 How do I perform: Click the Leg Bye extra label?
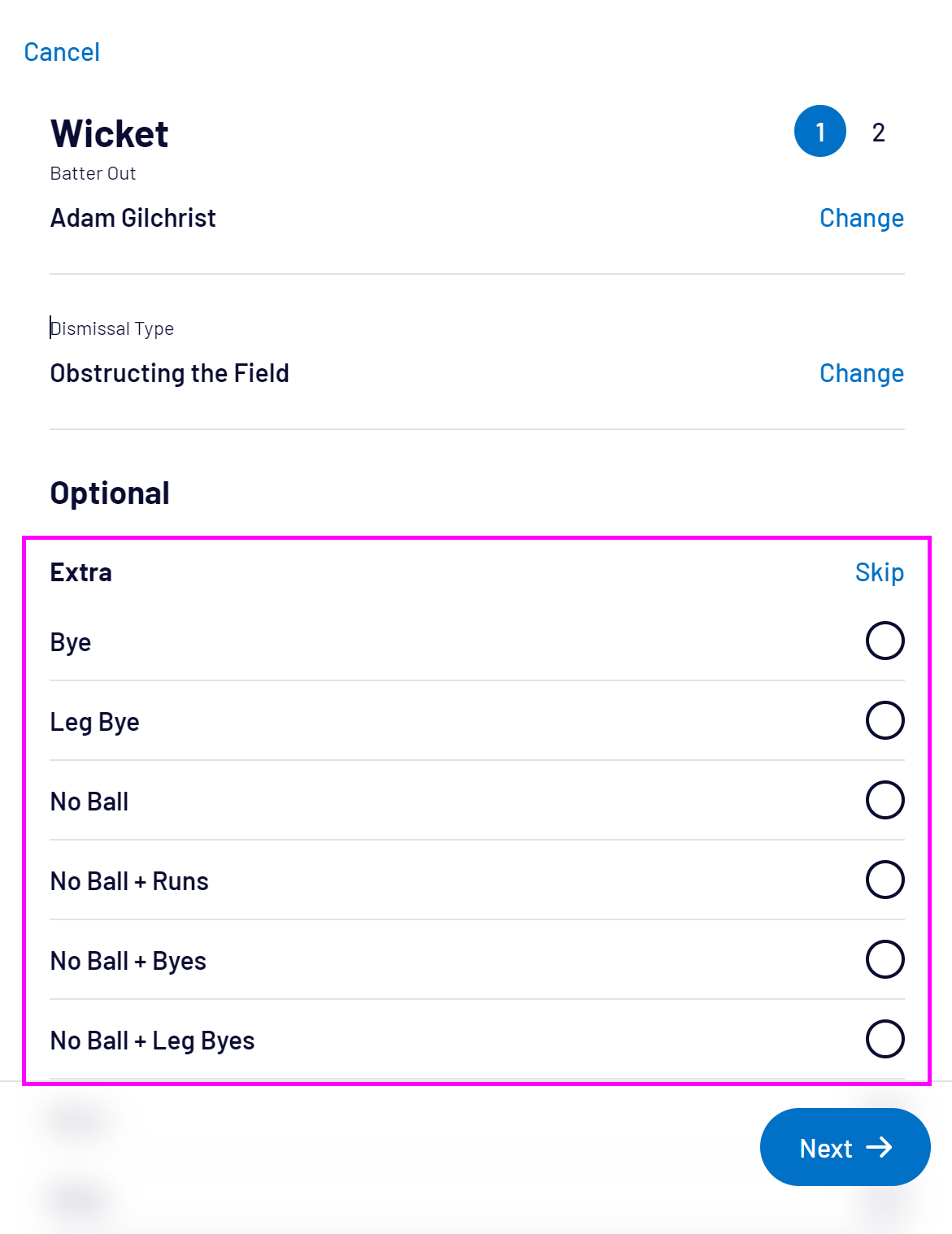94,722
